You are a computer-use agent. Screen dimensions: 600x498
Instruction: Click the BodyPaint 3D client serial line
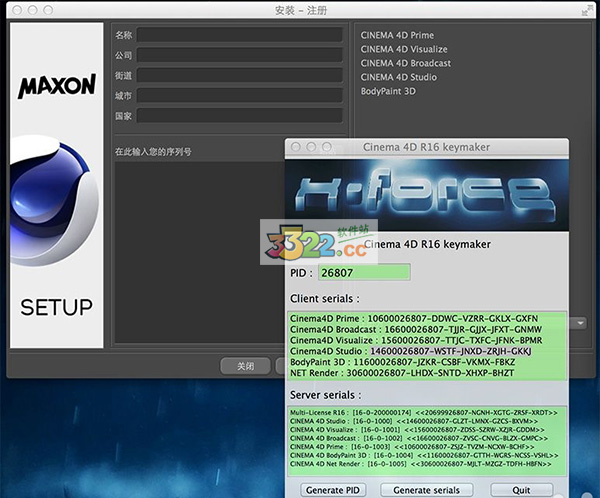403,362
